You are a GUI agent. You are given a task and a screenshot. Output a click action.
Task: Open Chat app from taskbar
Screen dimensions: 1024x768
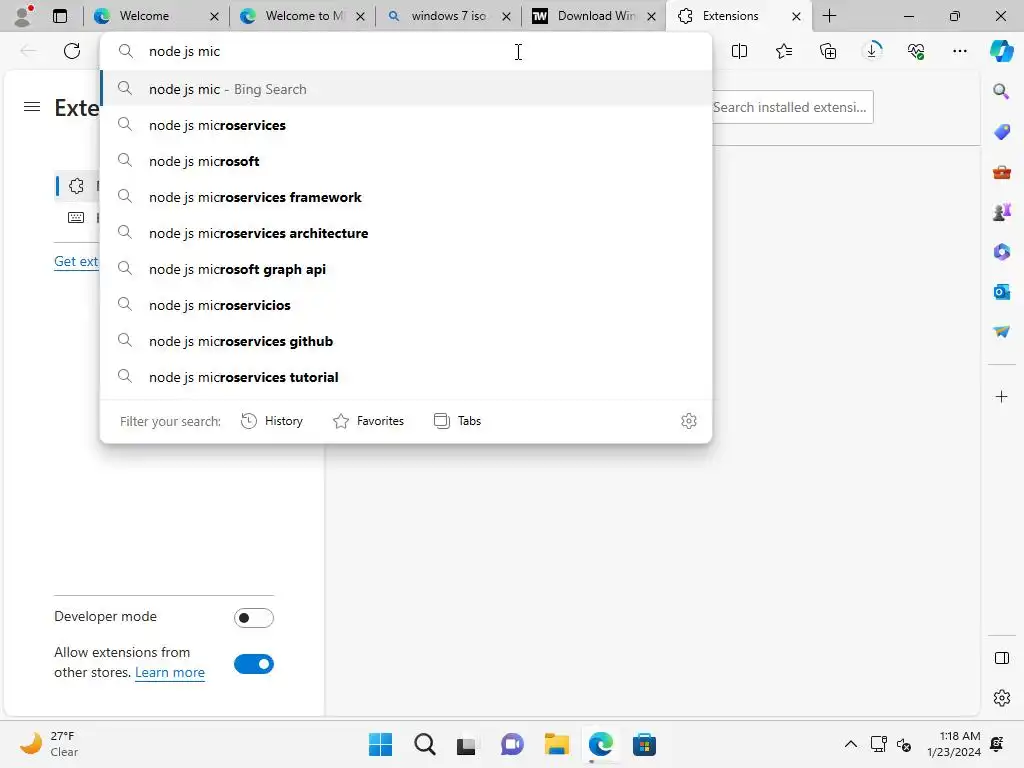pyautogui.click(x=512, y=744)
